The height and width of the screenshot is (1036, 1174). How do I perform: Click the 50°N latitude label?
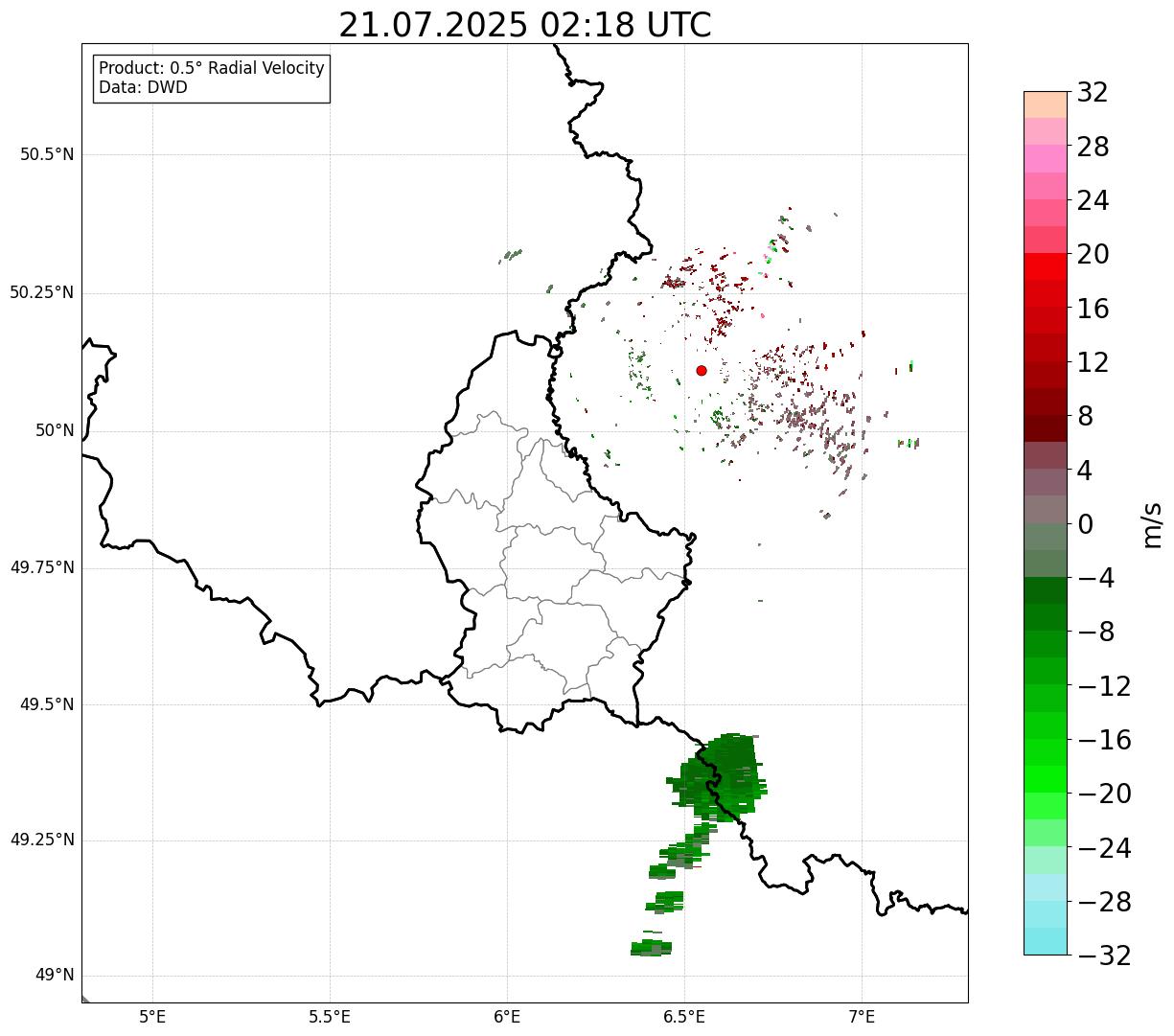click(55, 430)
